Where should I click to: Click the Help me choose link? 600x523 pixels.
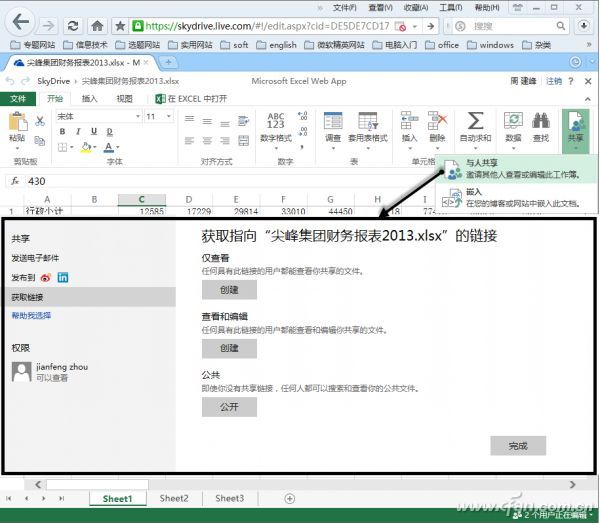pyautogui.click(x=31, y=316)
